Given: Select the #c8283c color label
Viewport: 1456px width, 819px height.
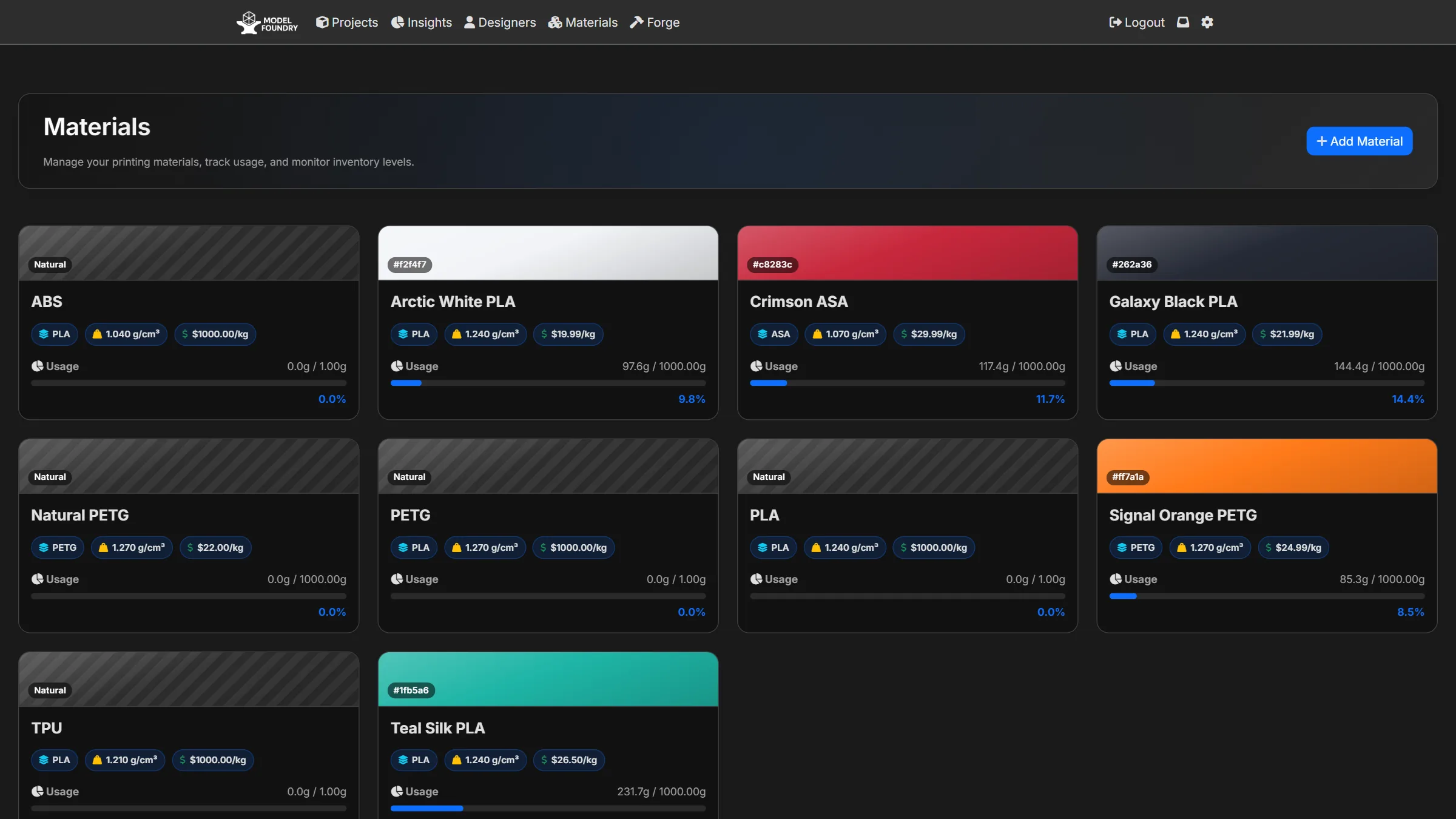Looking at the screenshot, I should [x=772, y=265].
